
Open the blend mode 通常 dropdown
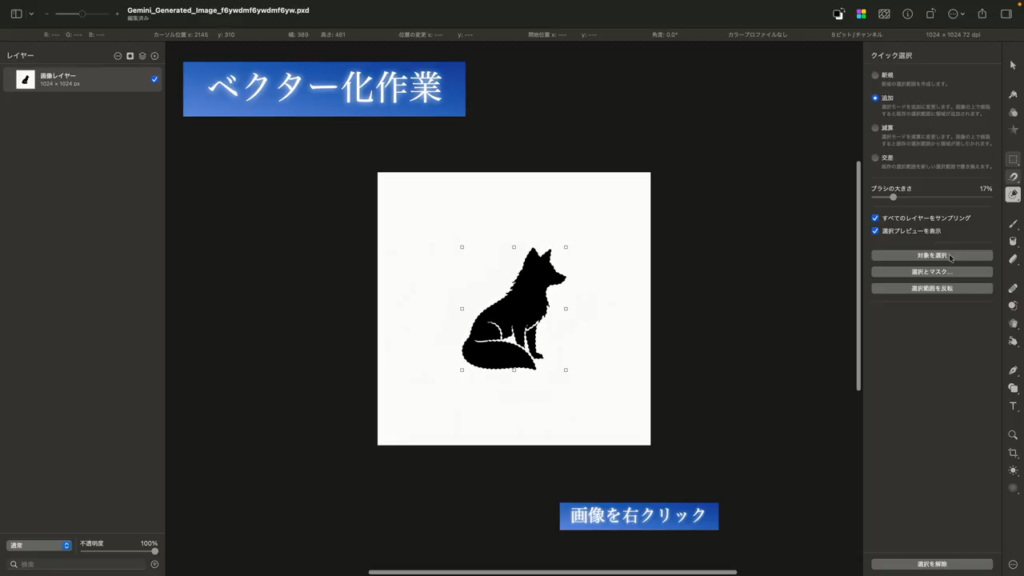click(x=39, y=546)
